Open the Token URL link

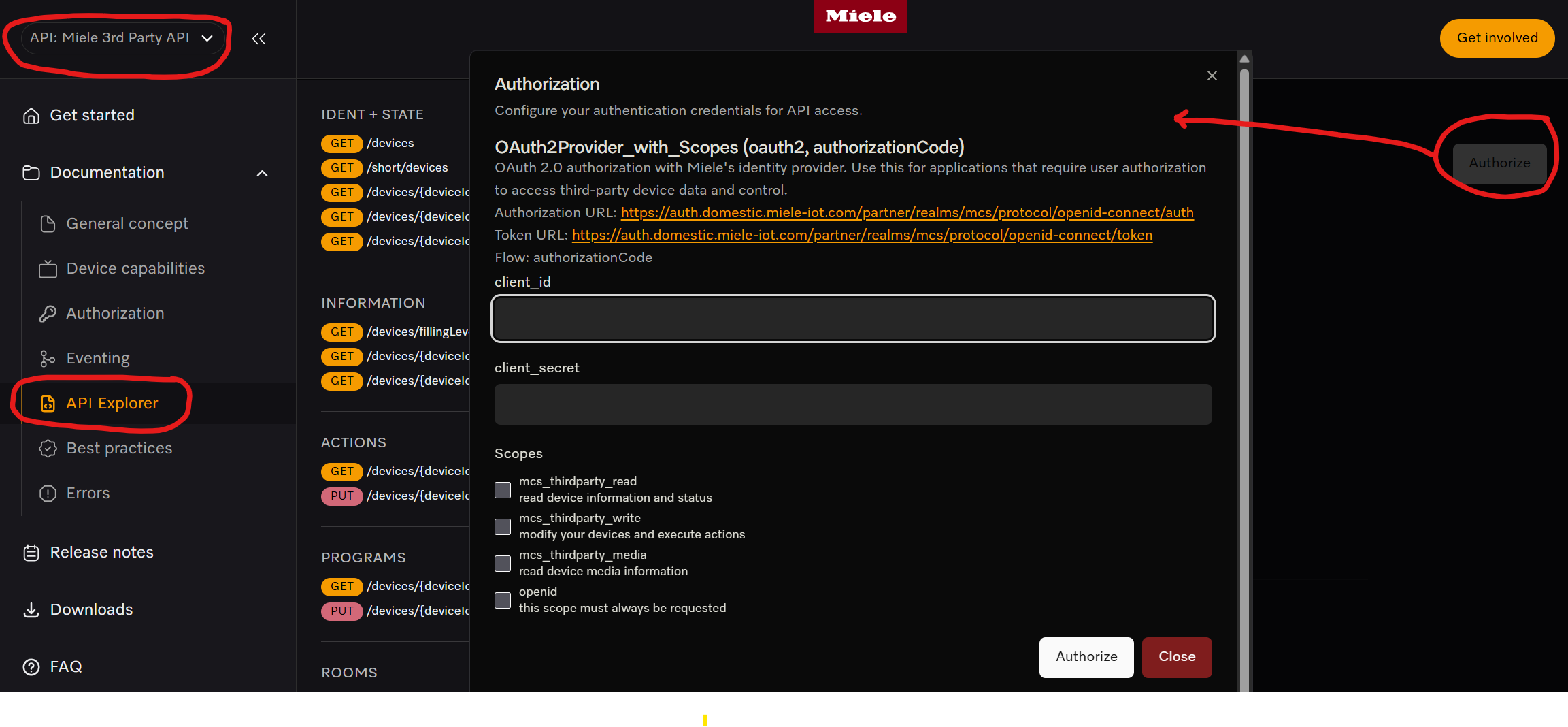point(862,236)
